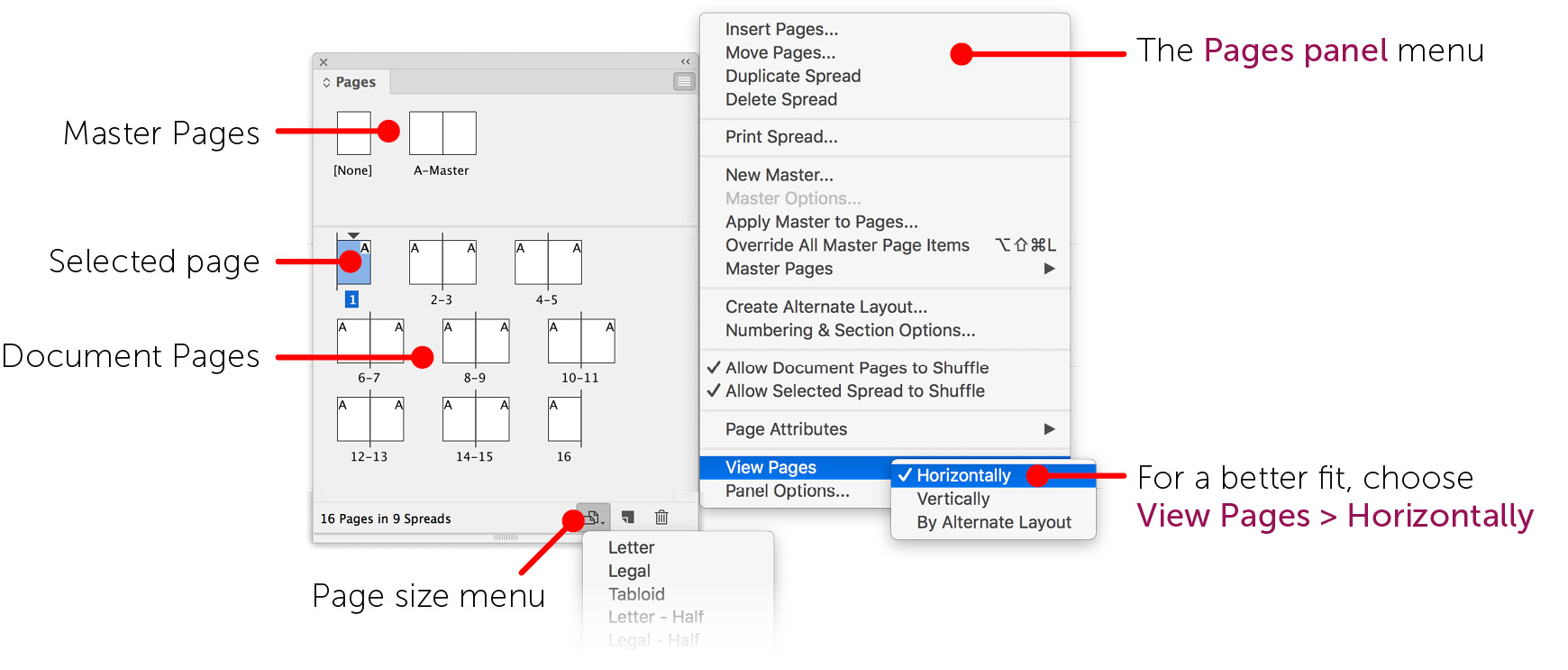The height and width of the screenshot is (670, 1568).
Task: Choose Apply Master to Pages...
Action: pos(884,222)
